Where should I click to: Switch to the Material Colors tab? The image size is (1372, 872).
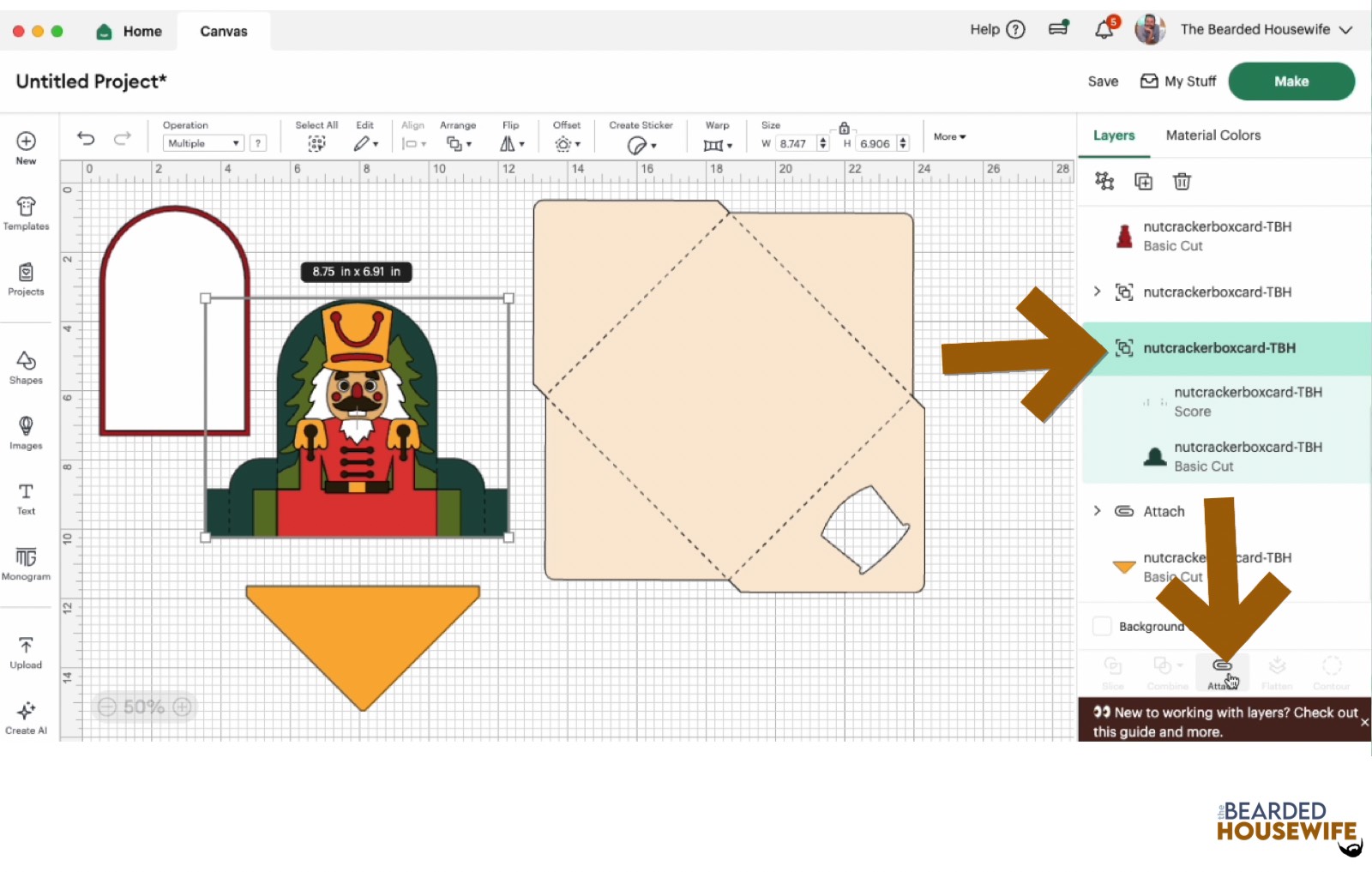coord(1213,135)
